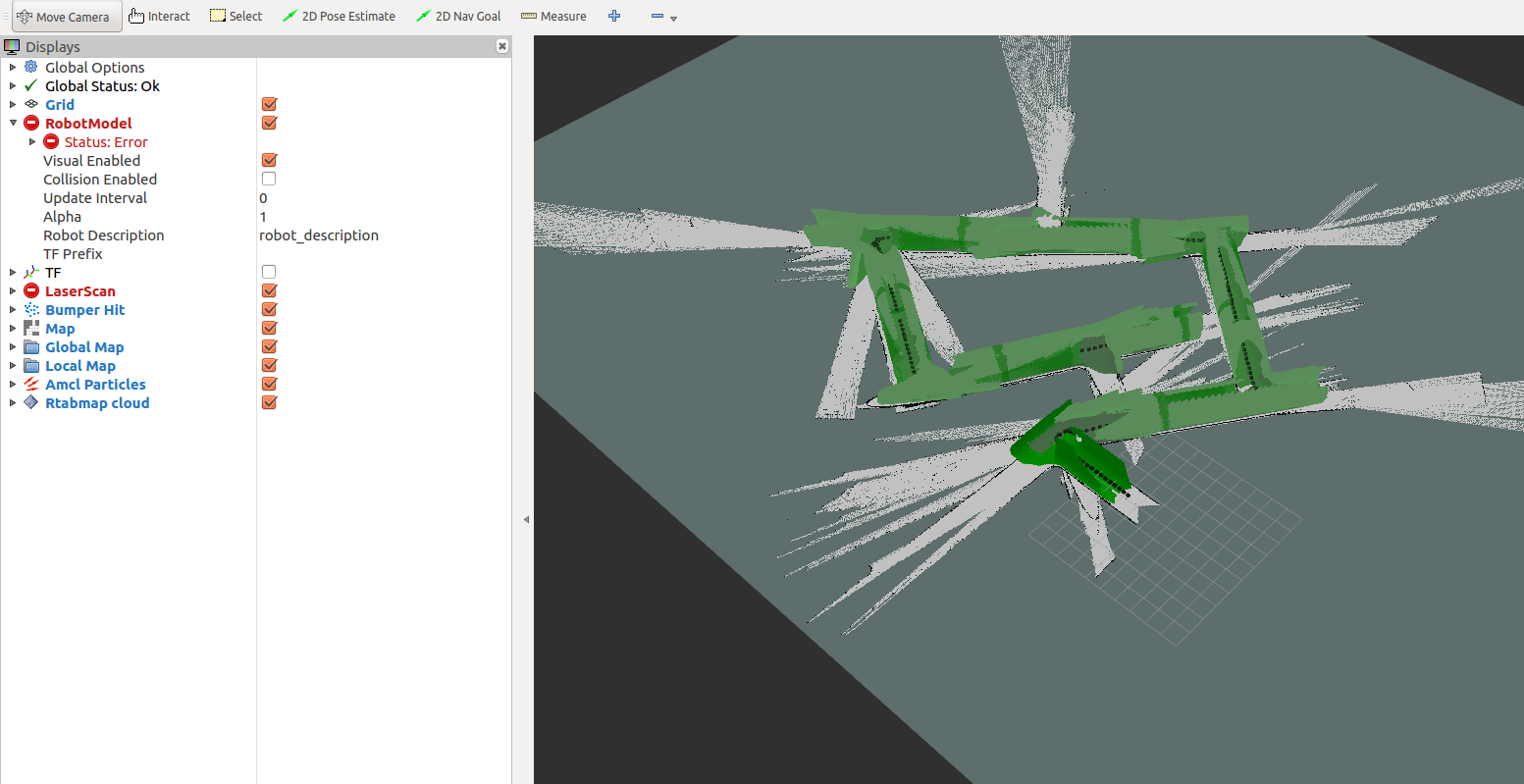Click the Amcl Particles display icon
This screenshot has height=784, width=1524.
pyautogui.click(x=31, y=385)
